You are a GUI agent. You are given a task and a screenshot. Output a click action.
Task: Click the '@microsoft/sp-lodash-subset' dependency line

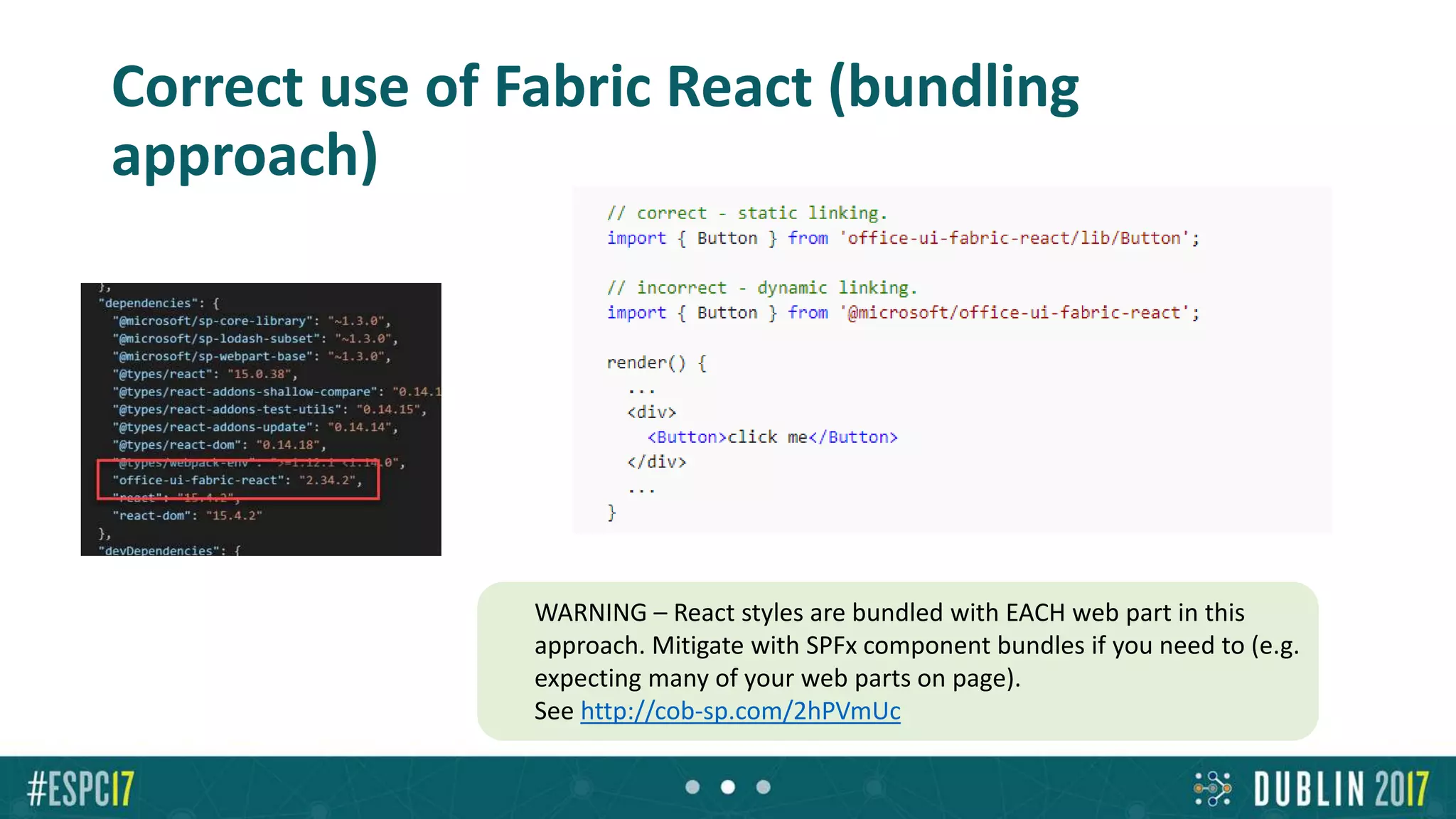click(x=255, y=339)
